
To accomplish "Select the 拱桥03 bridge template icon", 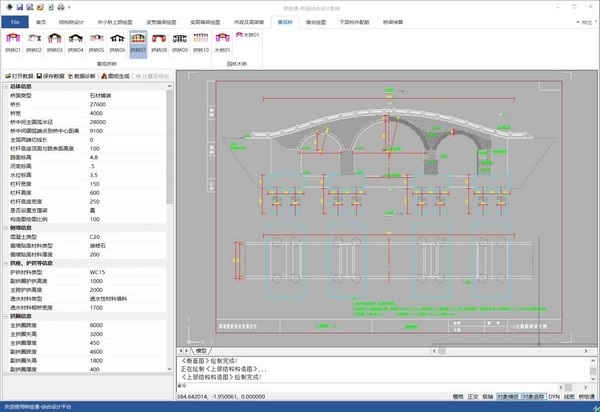I will (53, 42).
